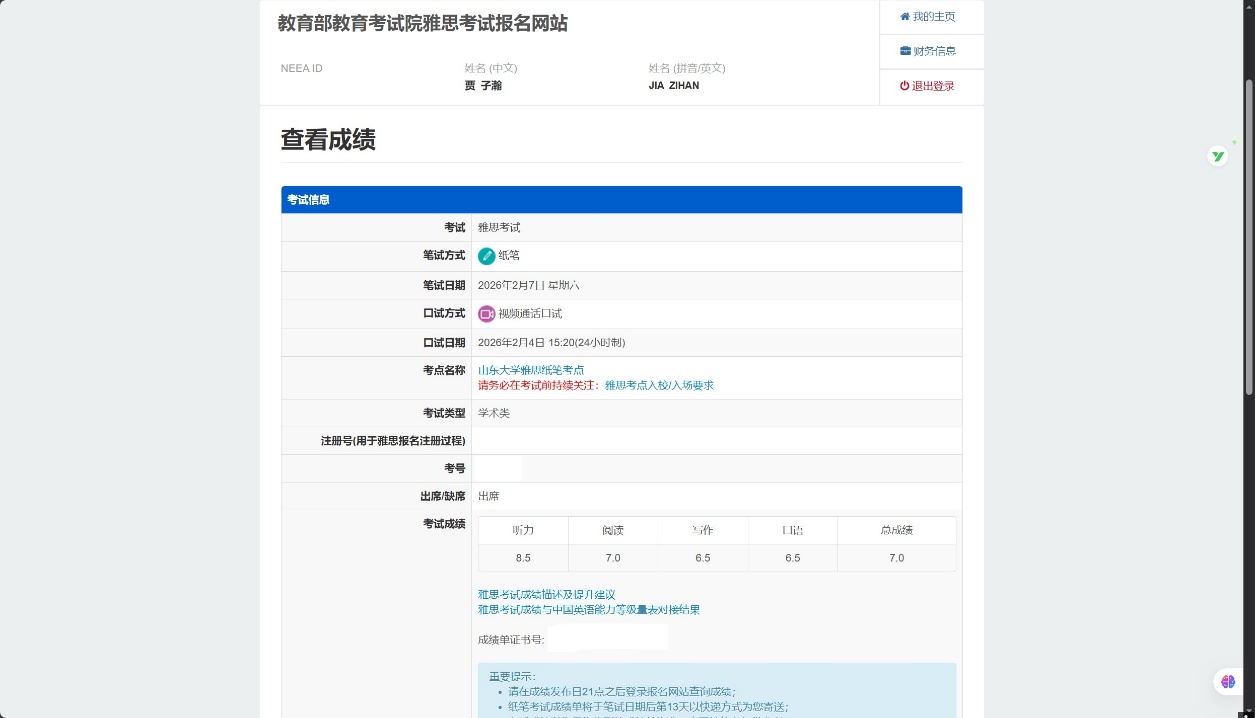Open the green Y floating extension icon
The width and height of the screenshot is (1255, 718).
(1218, 156)
